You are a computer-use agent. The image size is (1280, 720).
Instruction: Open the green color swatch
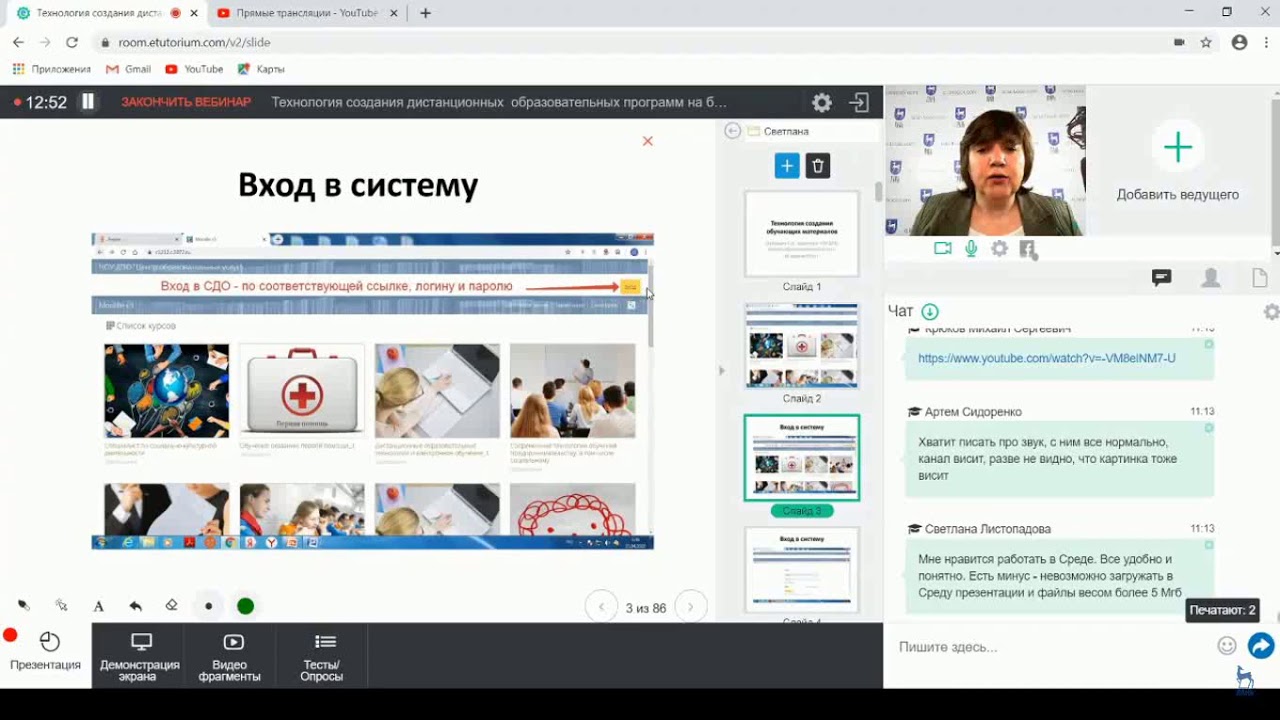coord(245,606)
